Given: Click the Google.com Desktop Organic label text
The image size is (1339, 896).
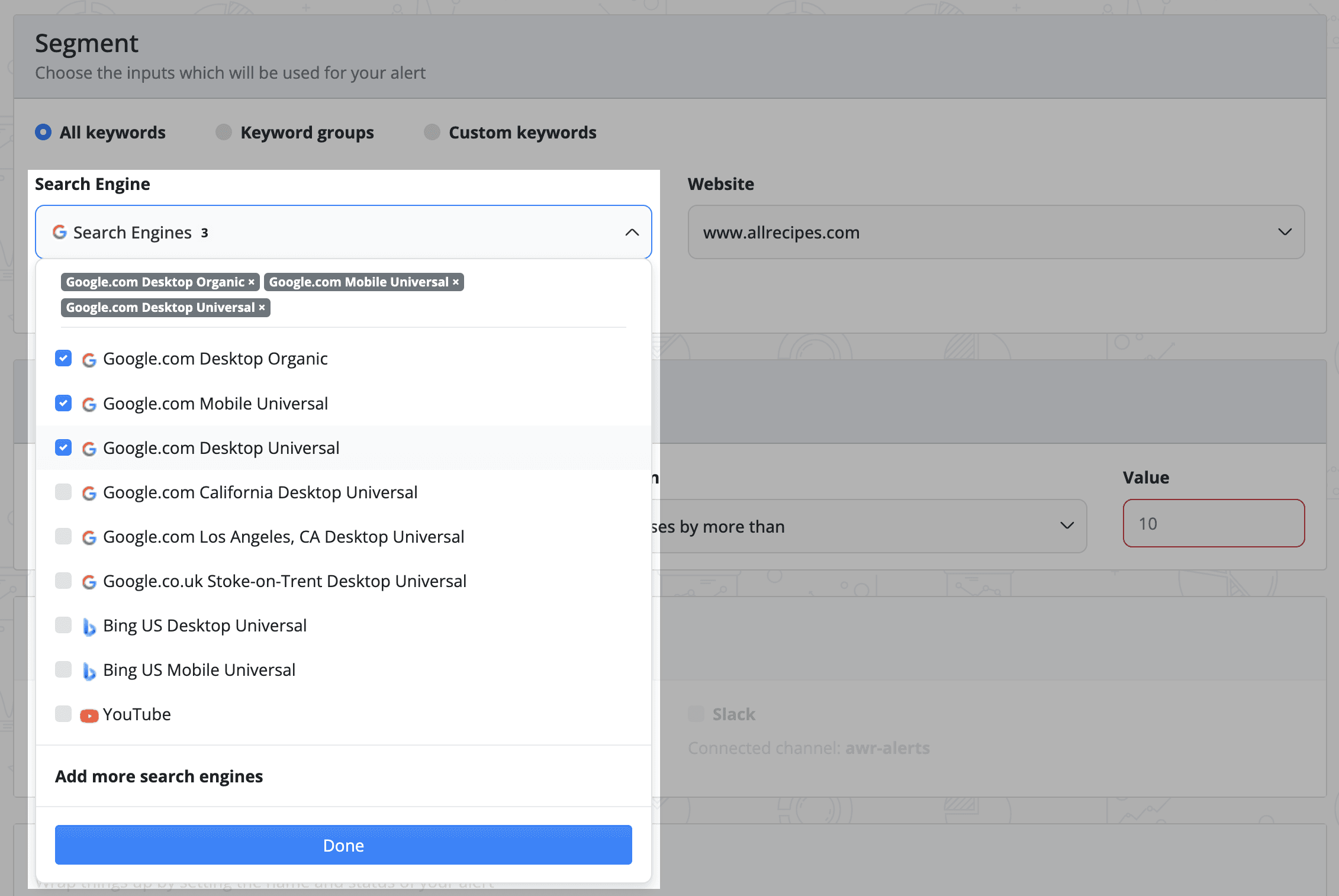Looking at the screenshot, I should 215,358.
